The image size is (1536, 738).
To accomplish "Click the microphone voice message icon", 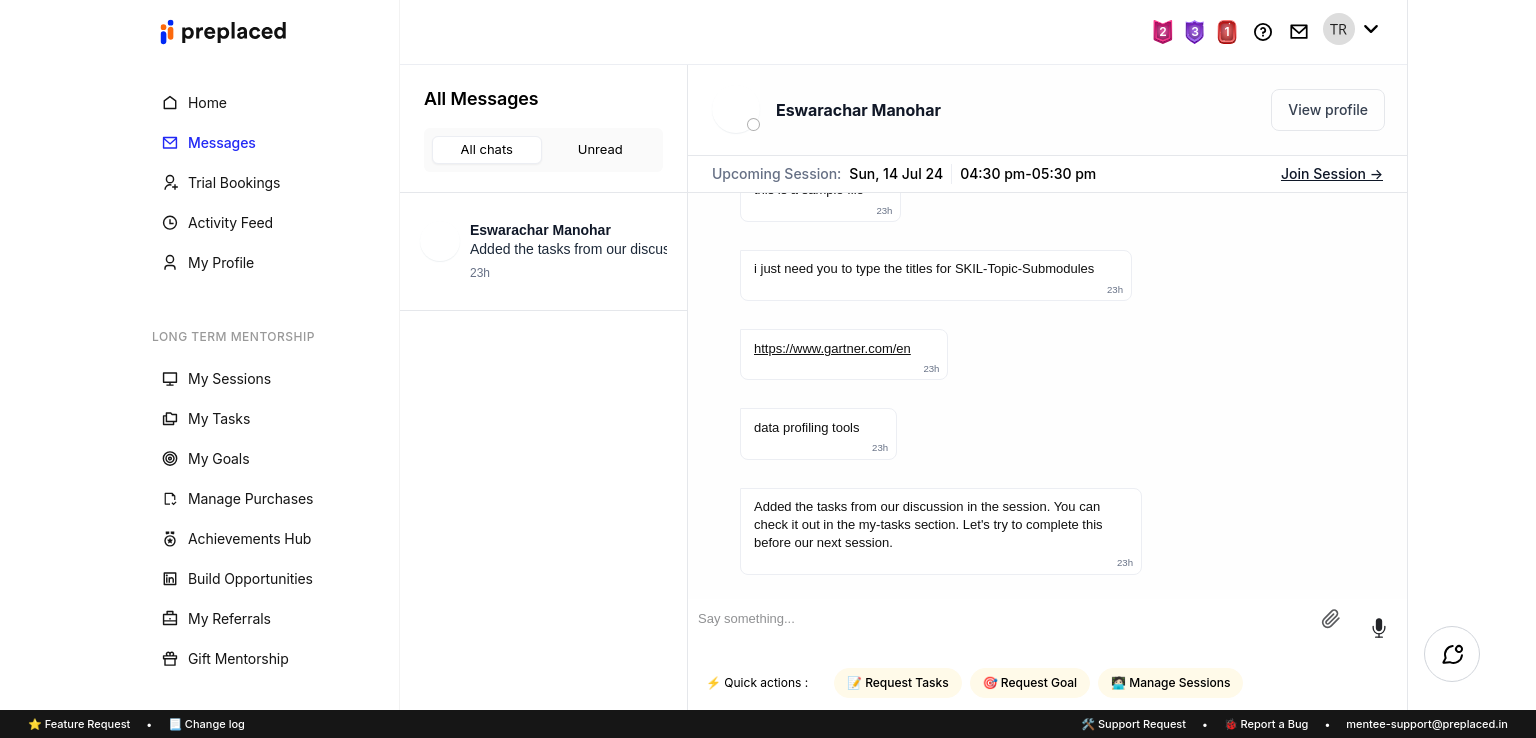I will 1378,628.
